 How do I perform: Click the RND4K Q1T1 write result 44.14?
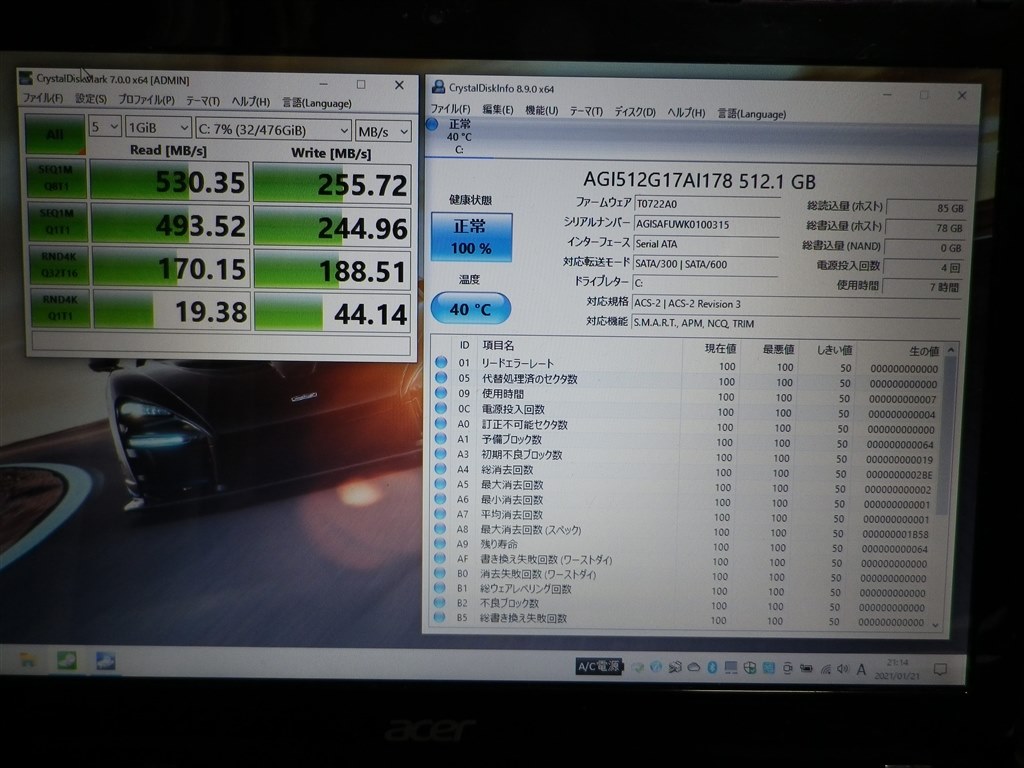click(333, 312)
